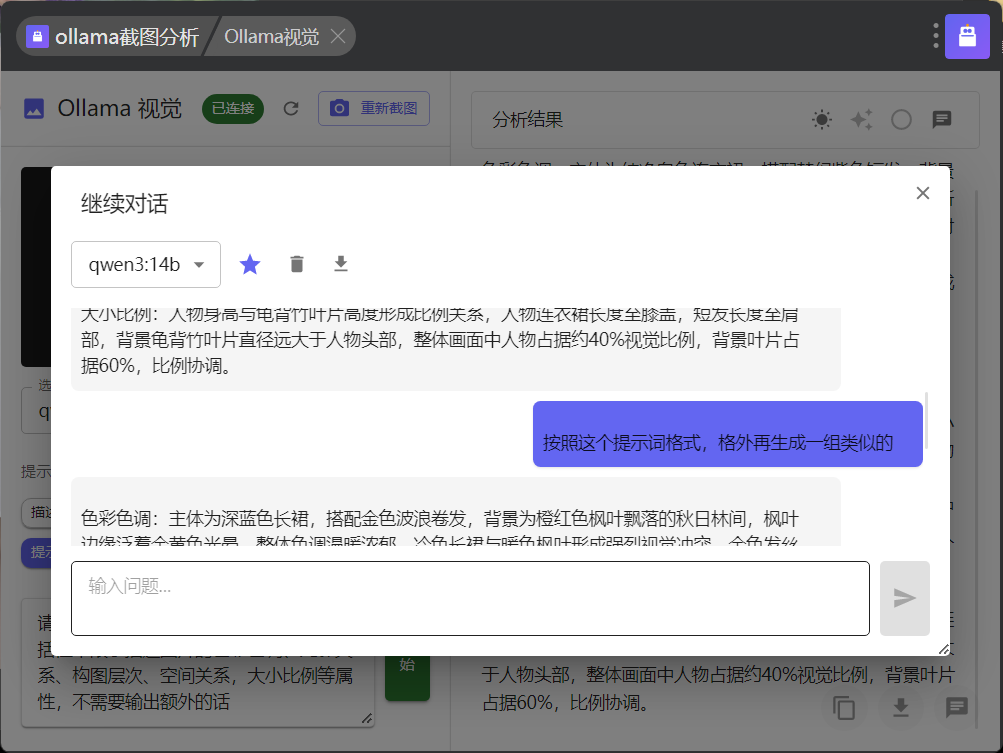The width and height of the screenshot is (1003, 753).
Task: Click the star favorite icon in dialog
Action: click(x=250, y=264)
